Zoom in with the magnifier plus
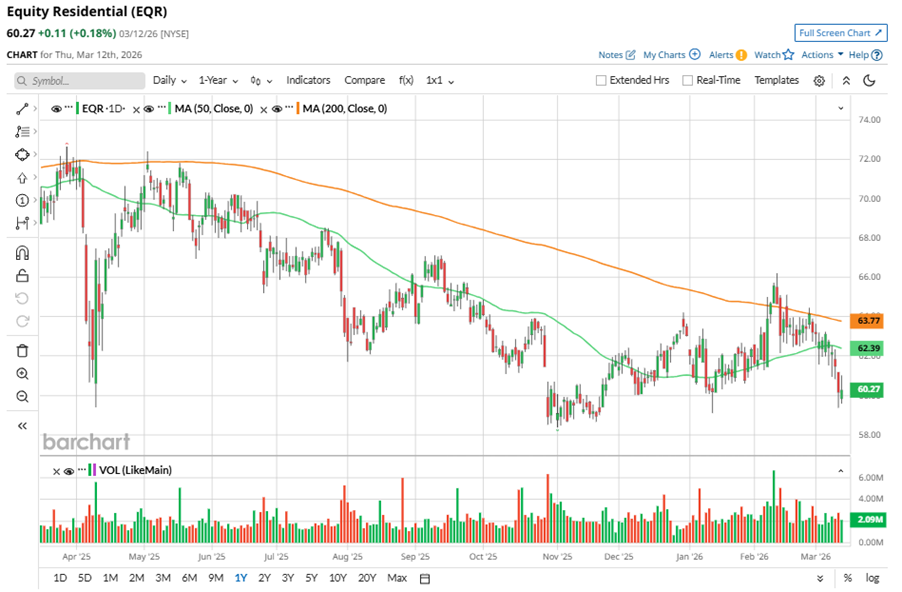This screenshot has height=592, width=902. 22,374
